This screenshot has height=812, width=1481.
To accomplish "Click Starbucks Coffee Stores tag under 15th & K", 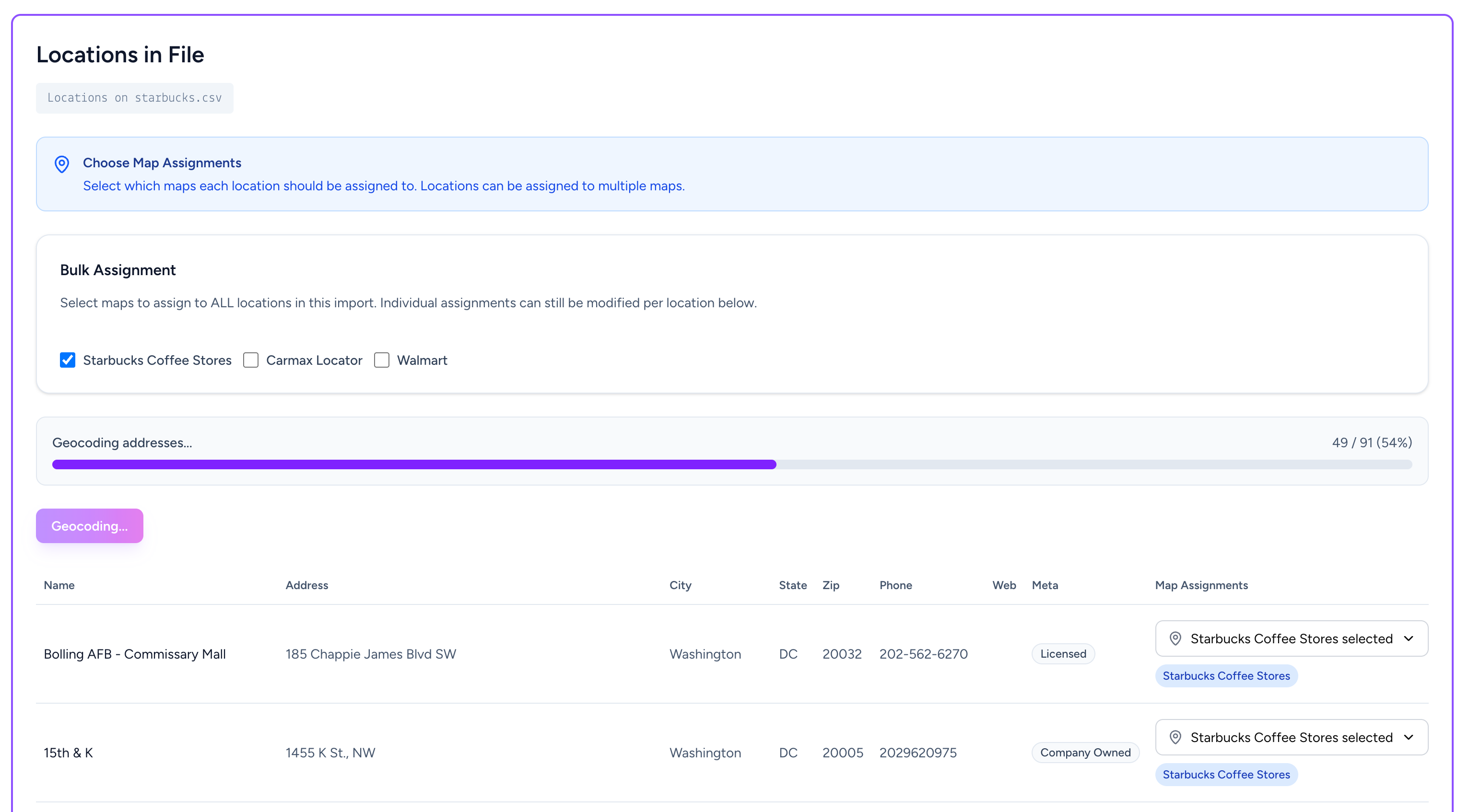I will 1226,775.
